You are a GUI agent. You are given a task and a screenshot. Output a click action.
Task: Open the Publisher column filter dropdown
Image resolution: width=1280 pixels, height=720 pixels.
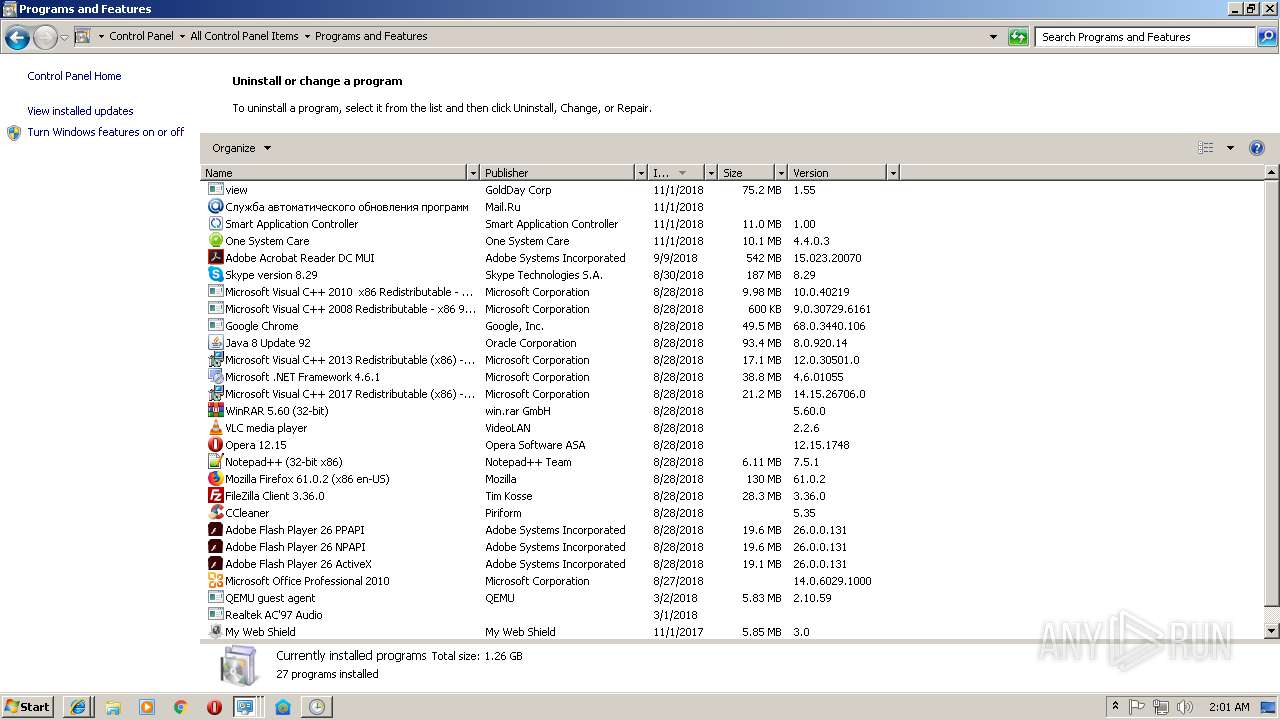coord(641,173)
